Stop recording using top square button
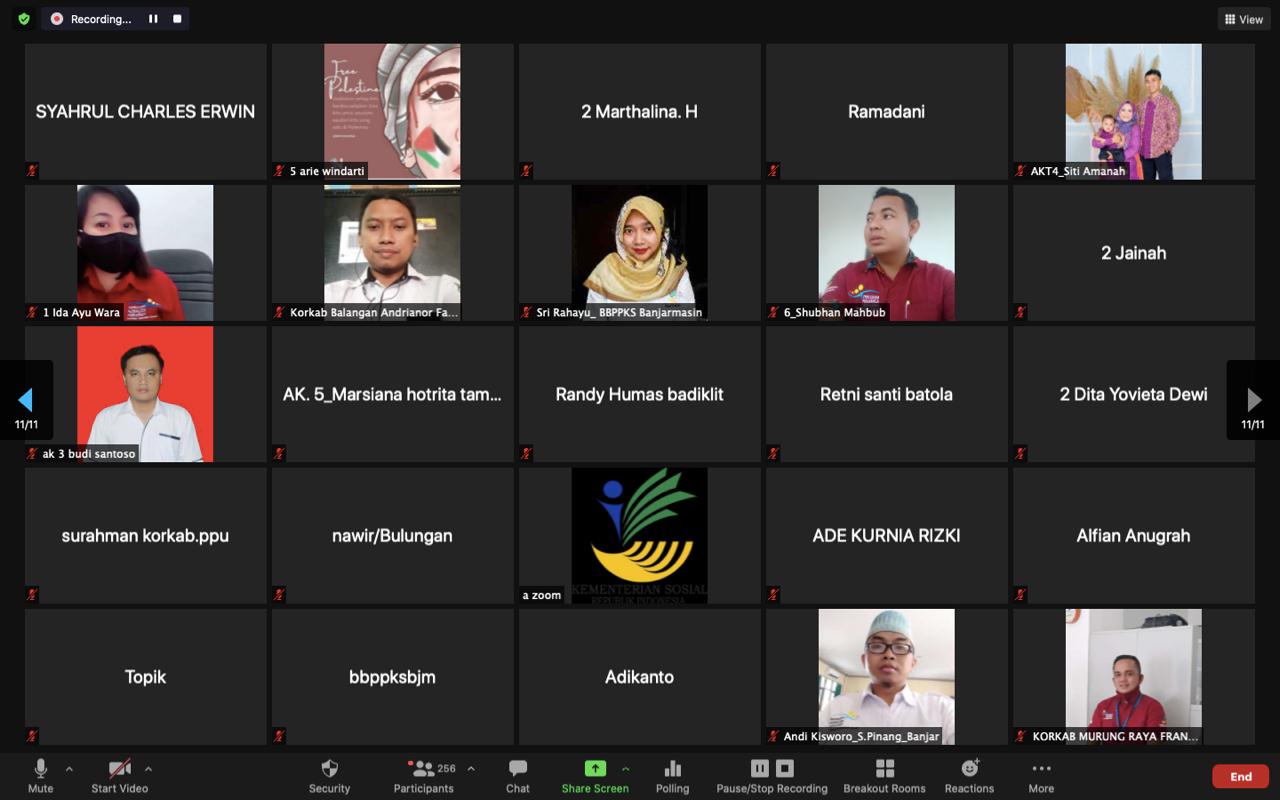Image resolution: width=1280 pixels, height=800 pixels. coord(177,19)
